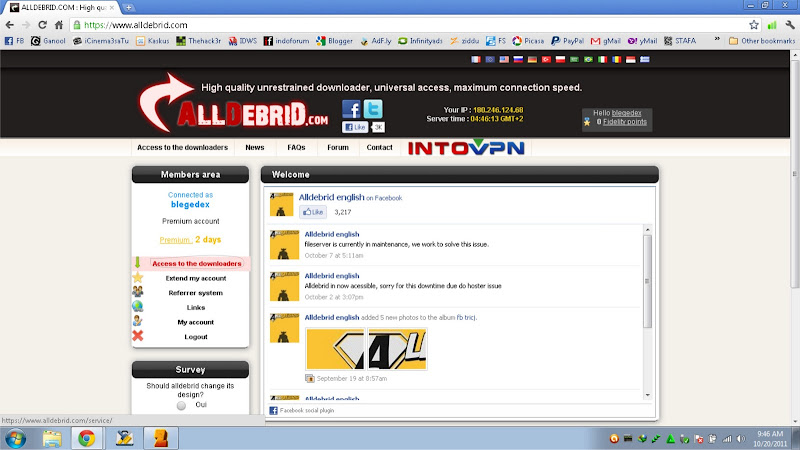The width and height of the screenshot is (800, 450).
Task: Select the Turkish flag language icon
Action: (x=546, y=60)
